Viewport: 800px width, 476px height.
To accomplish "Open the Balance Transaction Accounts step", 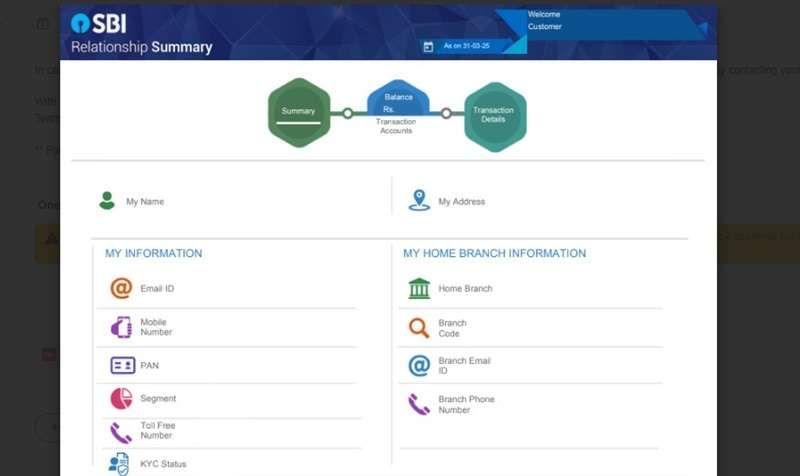I will [x=398, y=107].
